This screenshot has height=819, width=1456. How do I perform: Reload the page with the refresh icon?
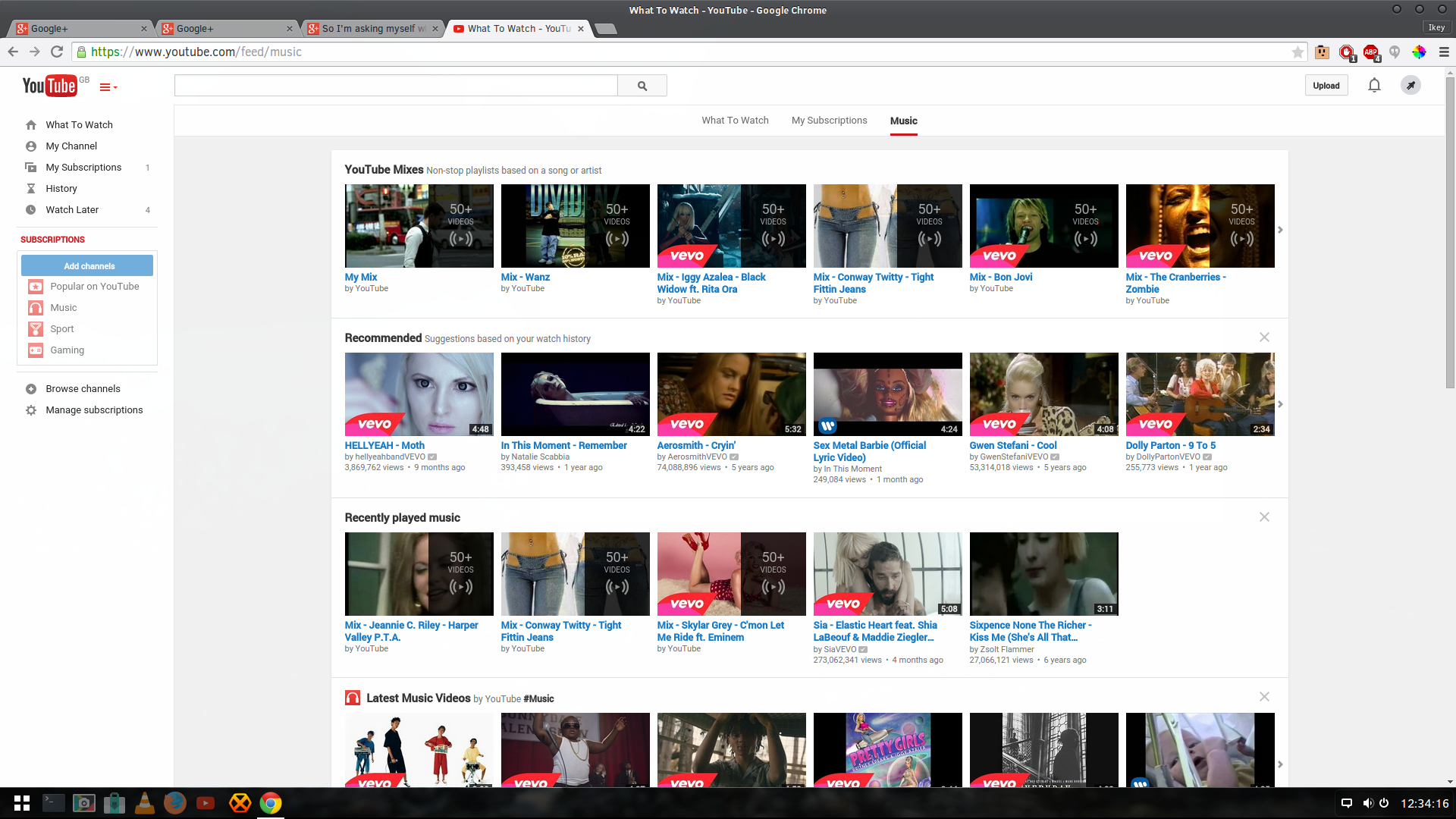coord(56,52)
